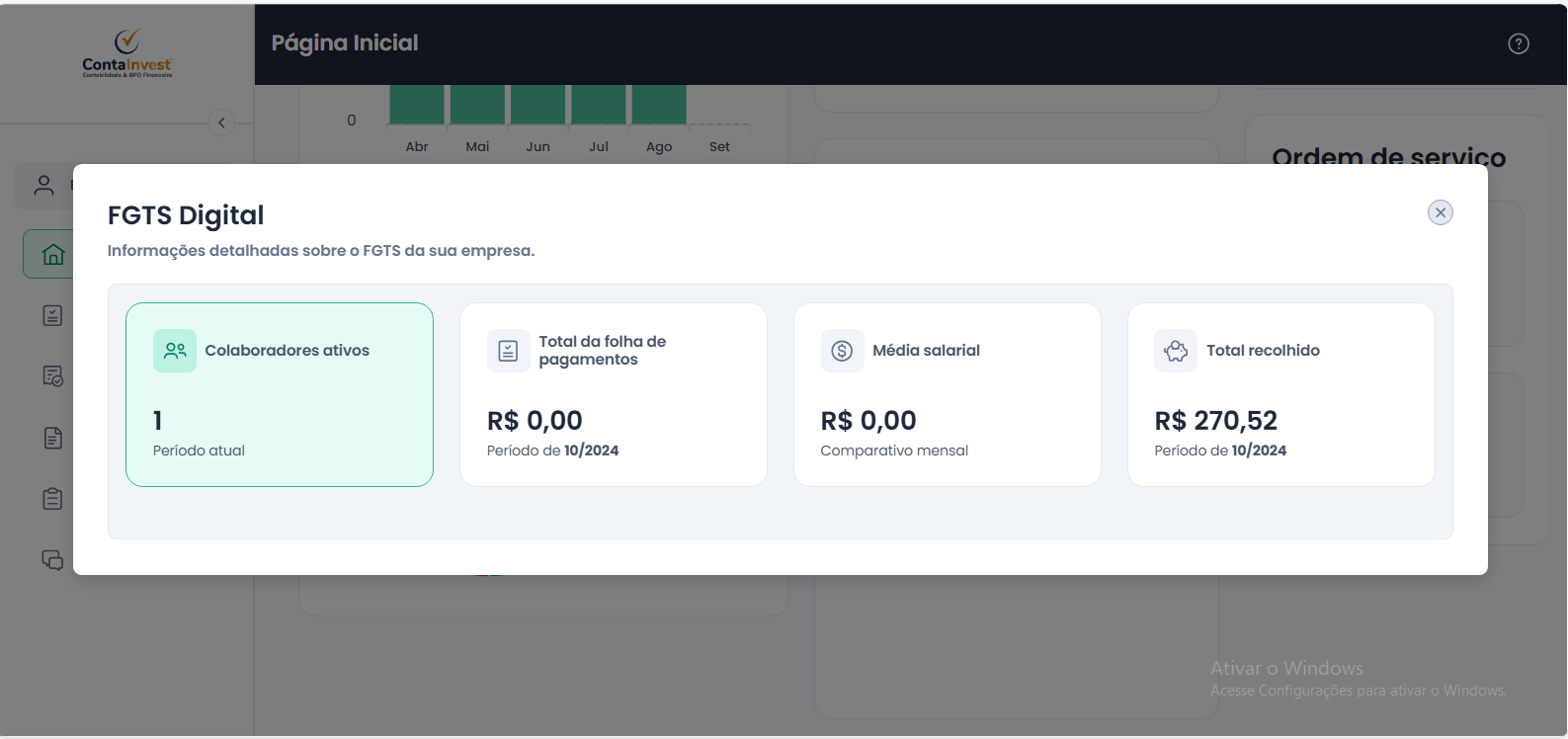
Task: Click the green chart bar above Jun
Action: tap(538, 105)
